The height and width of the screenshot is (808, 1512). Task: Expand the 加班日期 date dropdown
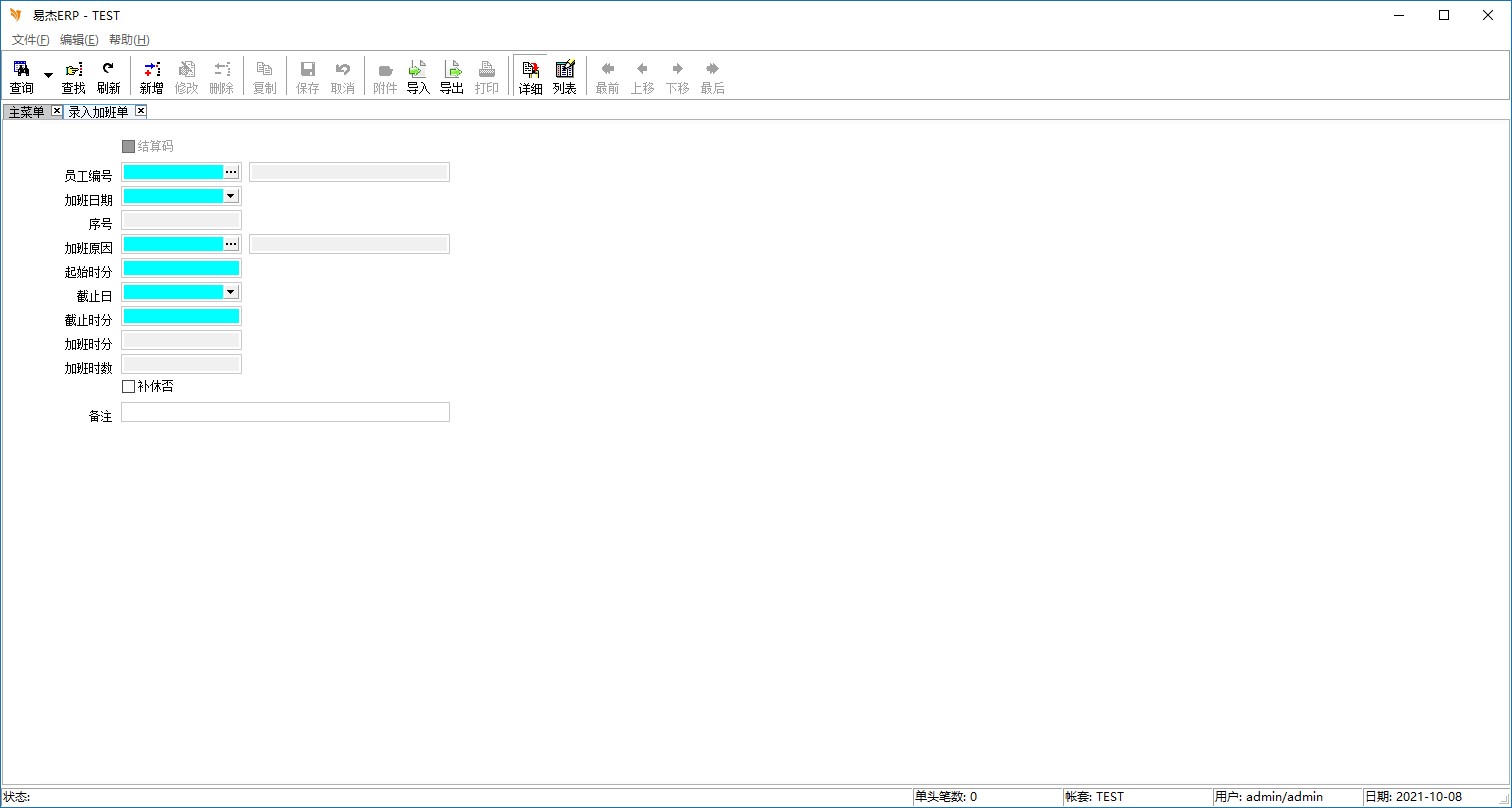231,196
